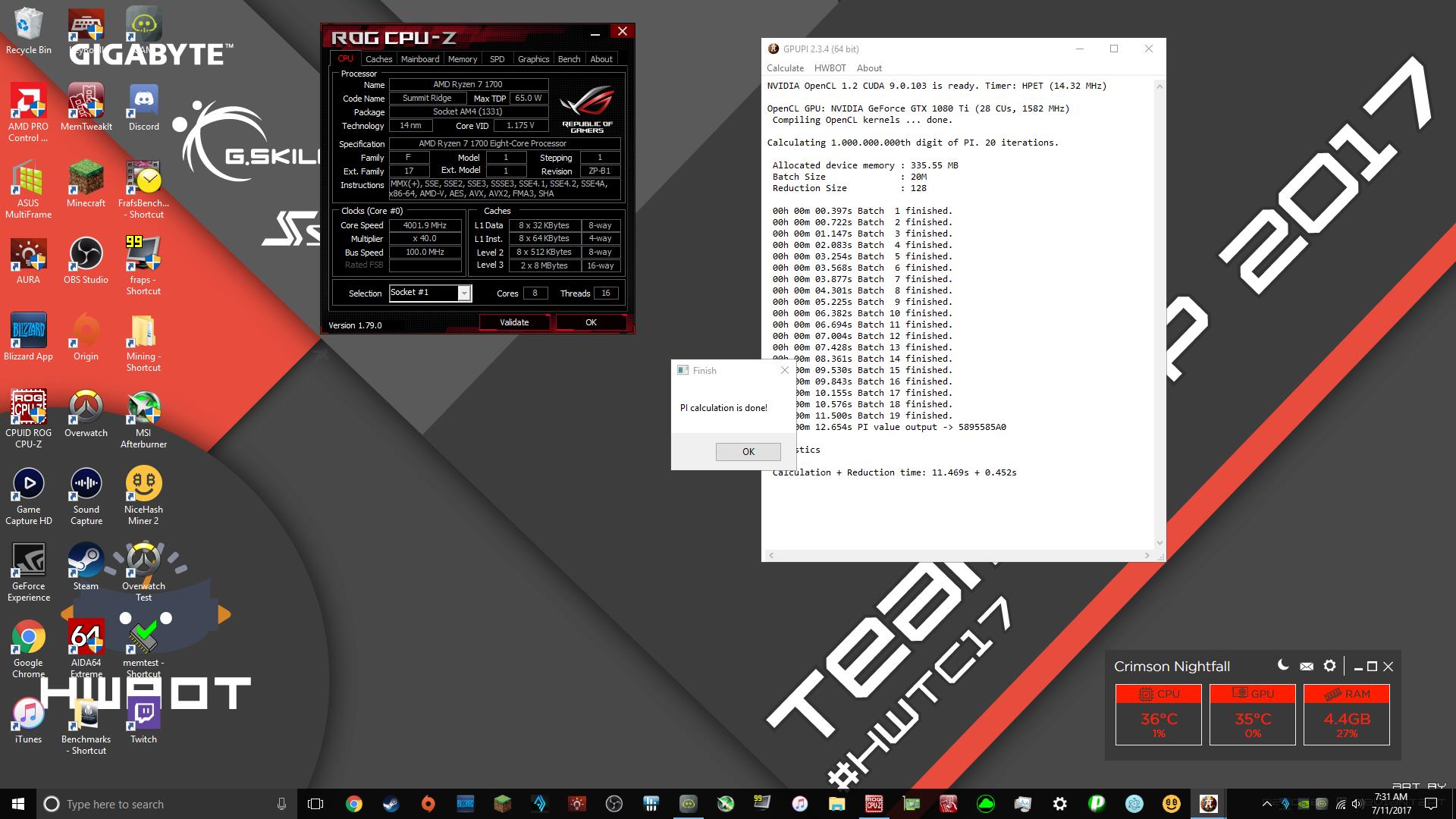Screen dimensions: 1456x819
Task: Open FrafsBench shortcut on desktop
Action: click(143, 190)
